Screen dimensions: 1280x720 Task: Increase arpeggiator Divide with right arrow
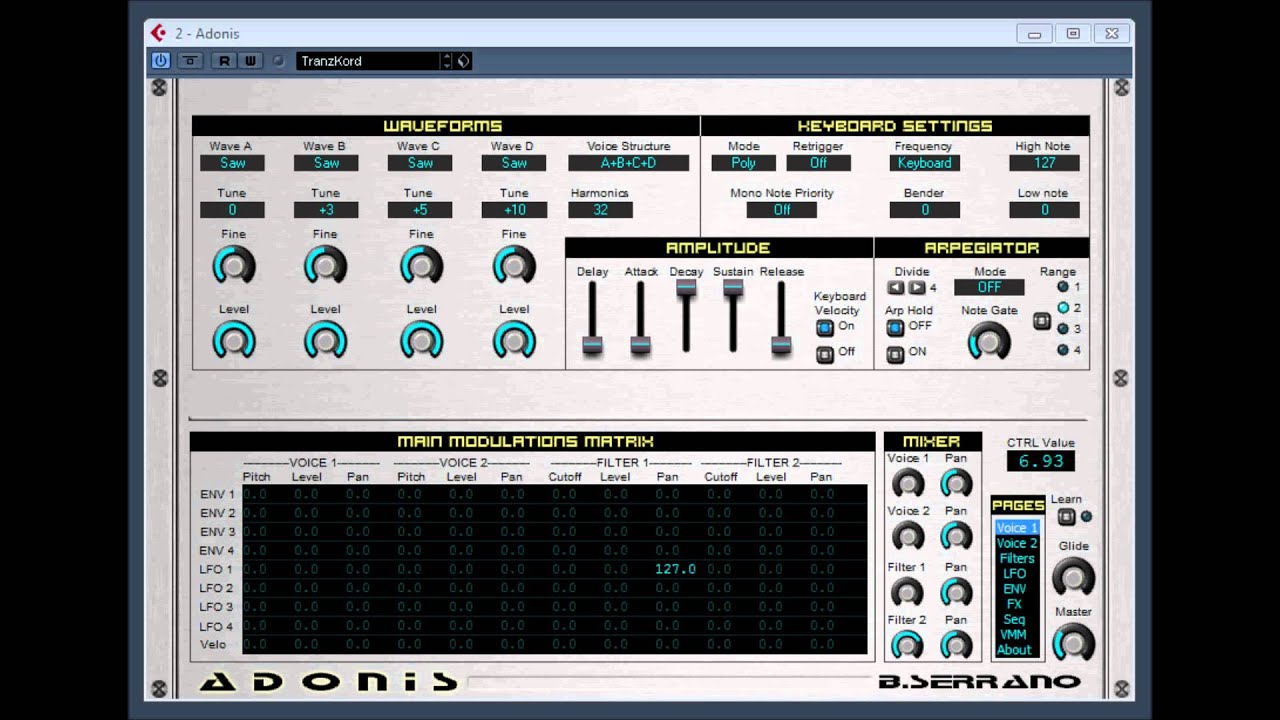916,288
